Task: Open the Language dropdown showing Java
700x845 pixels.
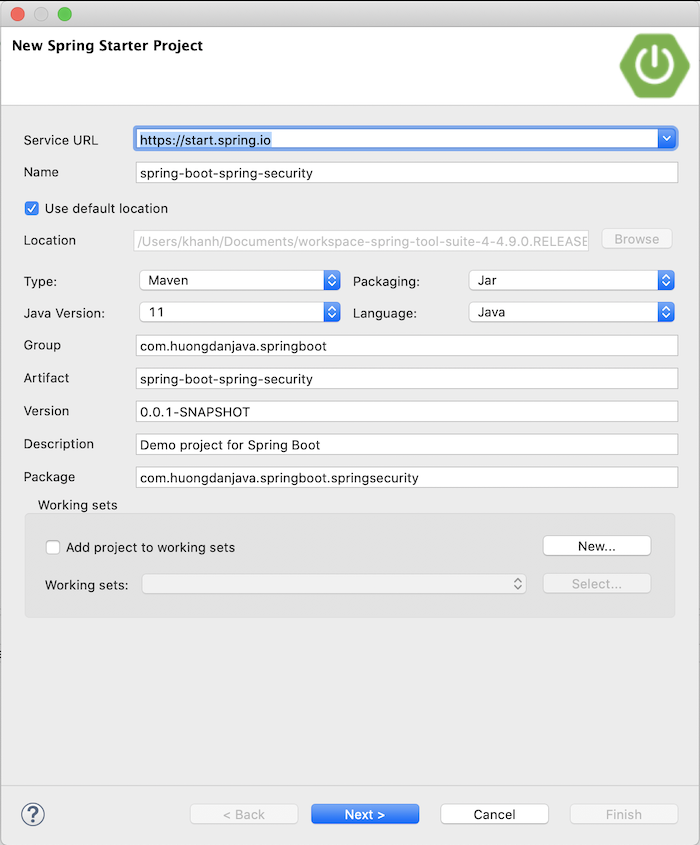Action: (x=665, y=312)
